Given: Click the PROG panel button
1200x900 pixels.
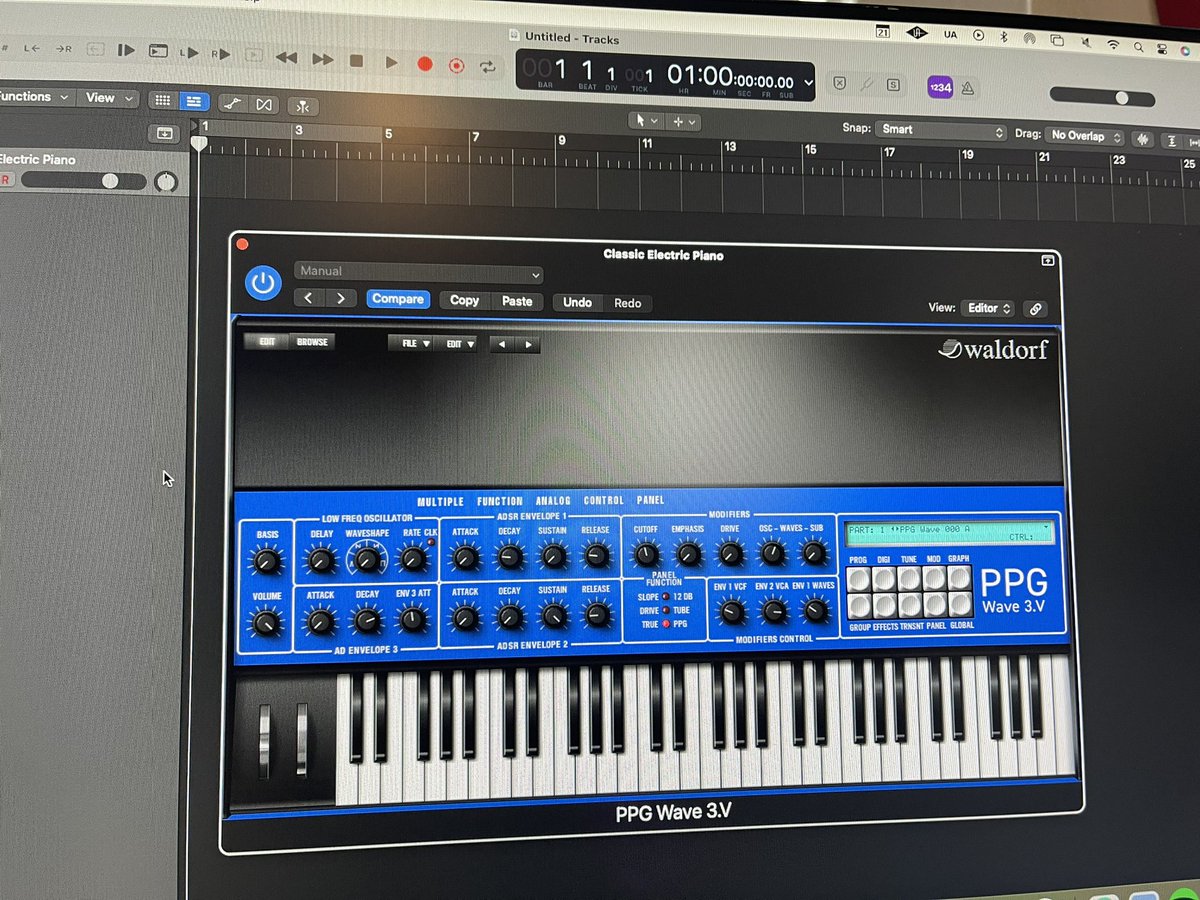Looking at the screenshot, I should pos(859,578).
